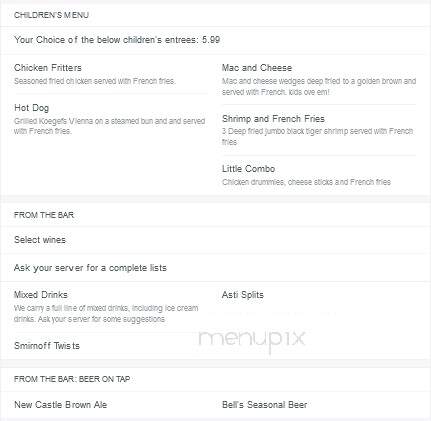Click Ask your server for a complete lists
The width and height of the screenshot is (431, 421).
coord(90,268)
